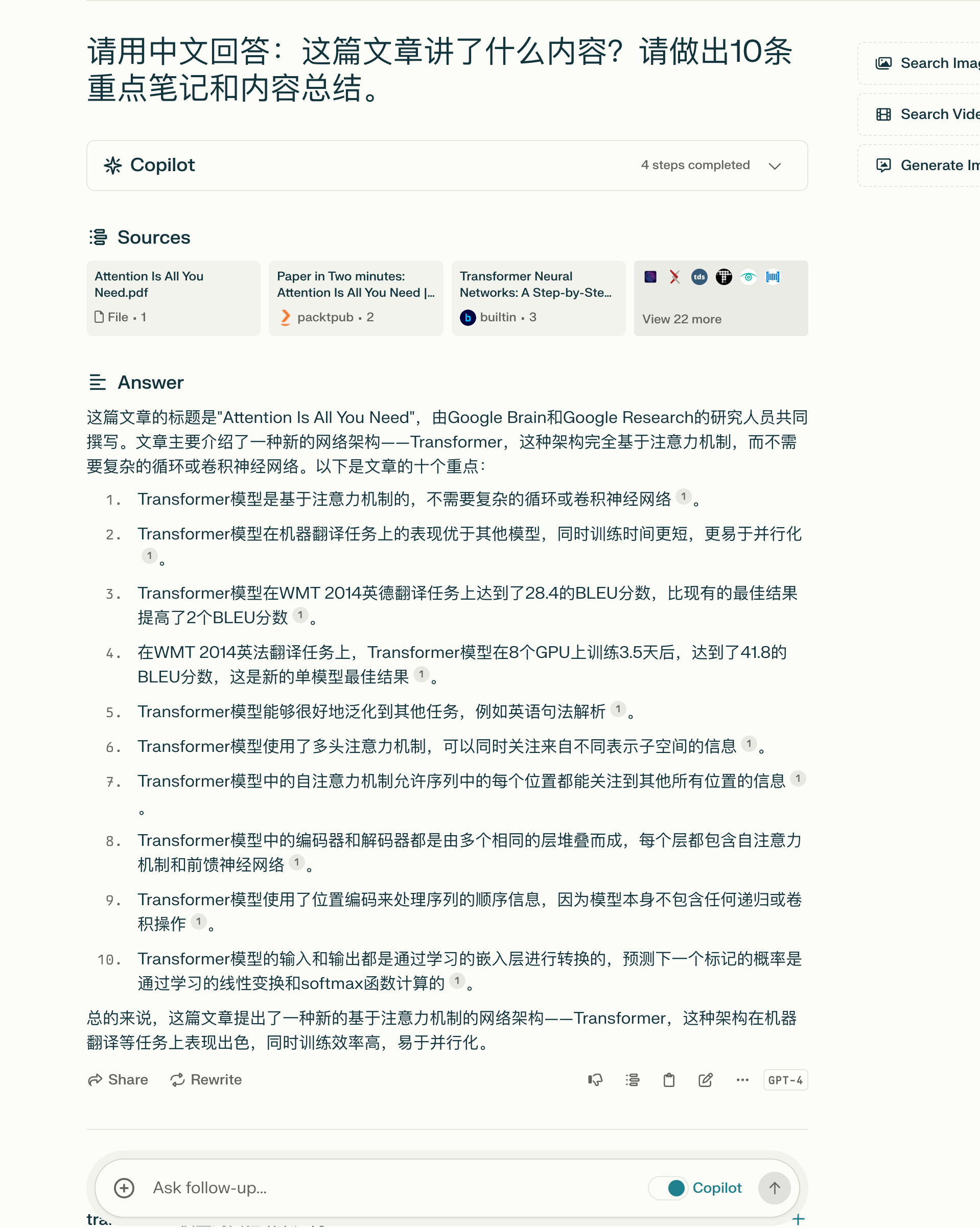
Task: Click the packtpub orange logo icon
Action: pyautogui.click(x=286, y=317)
